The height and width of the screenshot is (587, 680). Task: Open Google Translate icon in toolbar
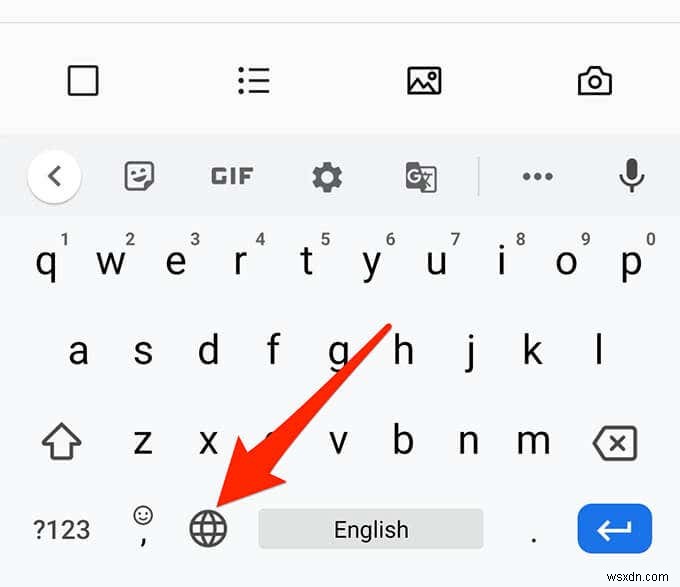pyautogui.click(x=421, y=177)
